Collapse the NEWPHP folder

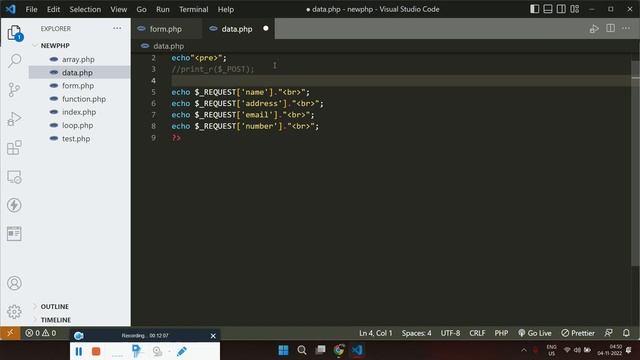click(x=55, y=45)
